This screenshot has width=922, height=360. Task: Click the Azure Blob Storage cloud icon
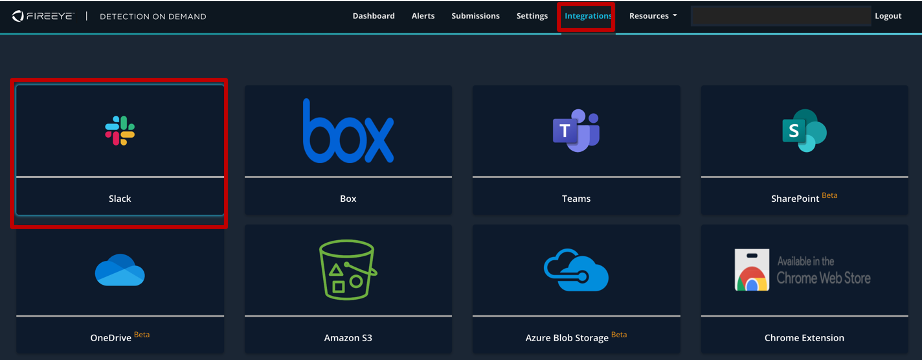[x=576, y=269]
